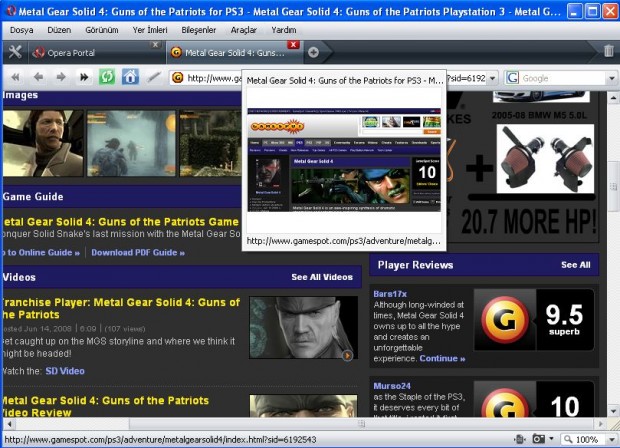
Task: Open the Guns of the Patriots Game guide link
Action: (121, 221)
